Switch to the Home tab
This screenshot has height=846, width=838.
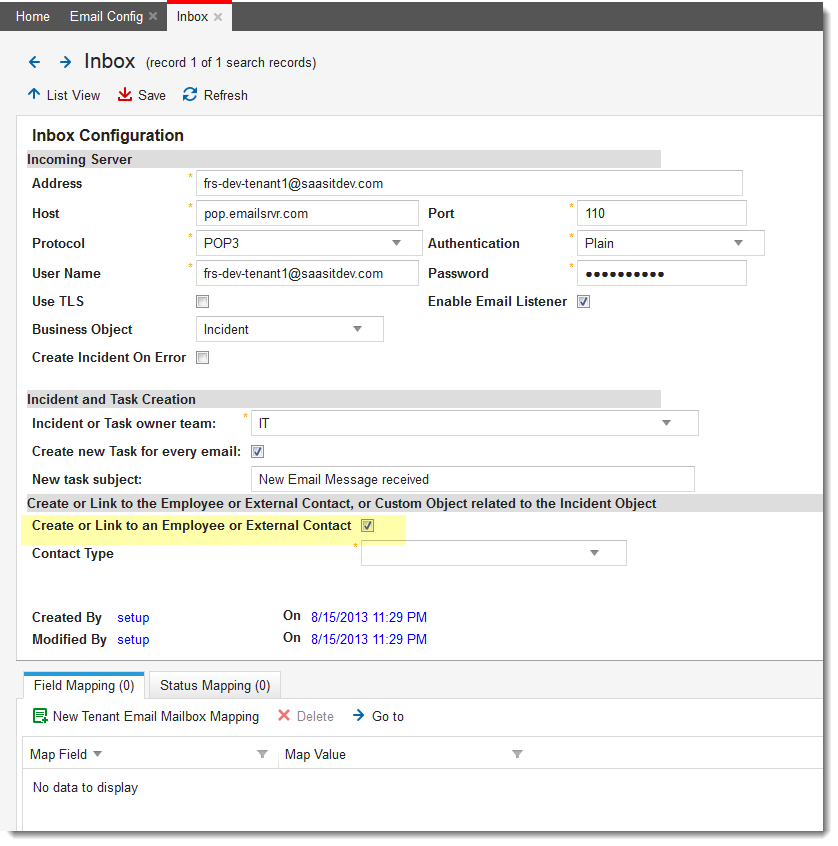pyautogui.click(x=33, y=16)
